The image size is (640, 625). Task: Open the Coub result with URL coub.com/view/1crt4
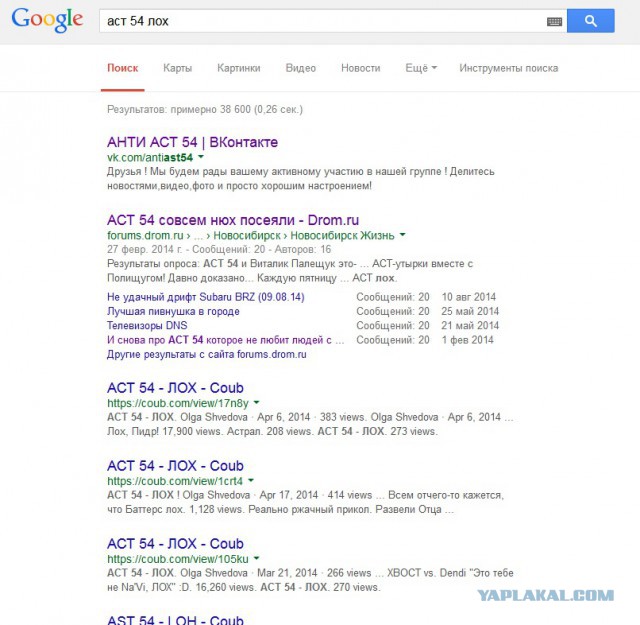pyautogui.click(x=175, y=466)
